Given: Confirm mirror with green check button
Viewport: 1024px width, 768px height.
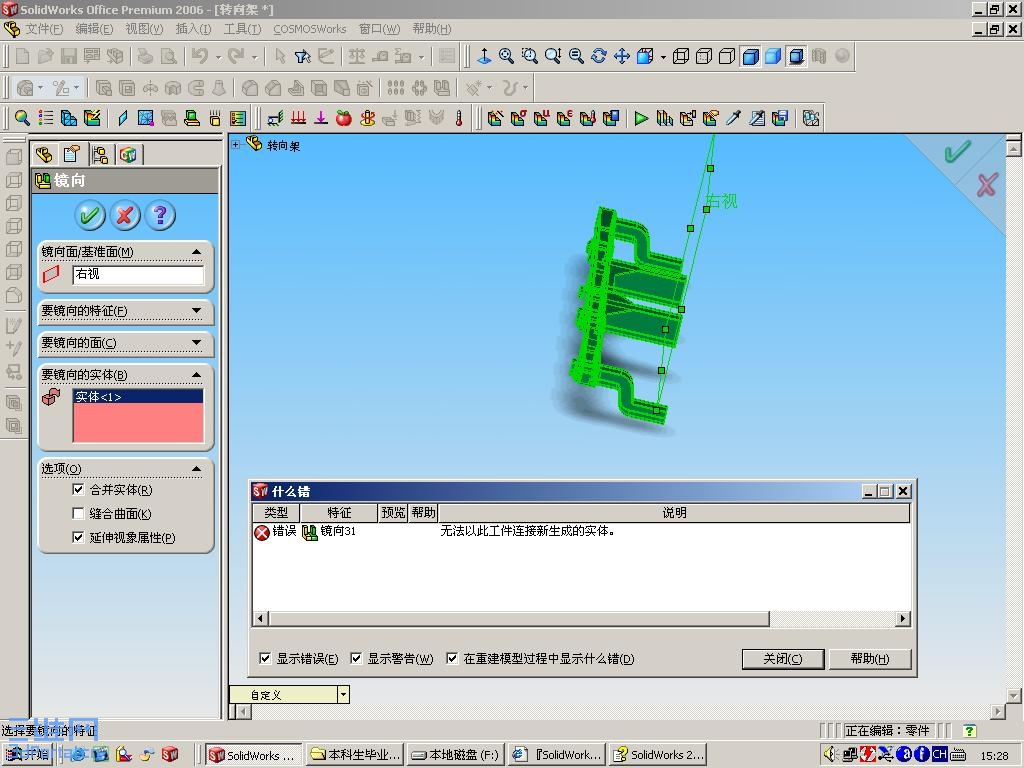Looking at the screenshot, I should pos(89,215).
